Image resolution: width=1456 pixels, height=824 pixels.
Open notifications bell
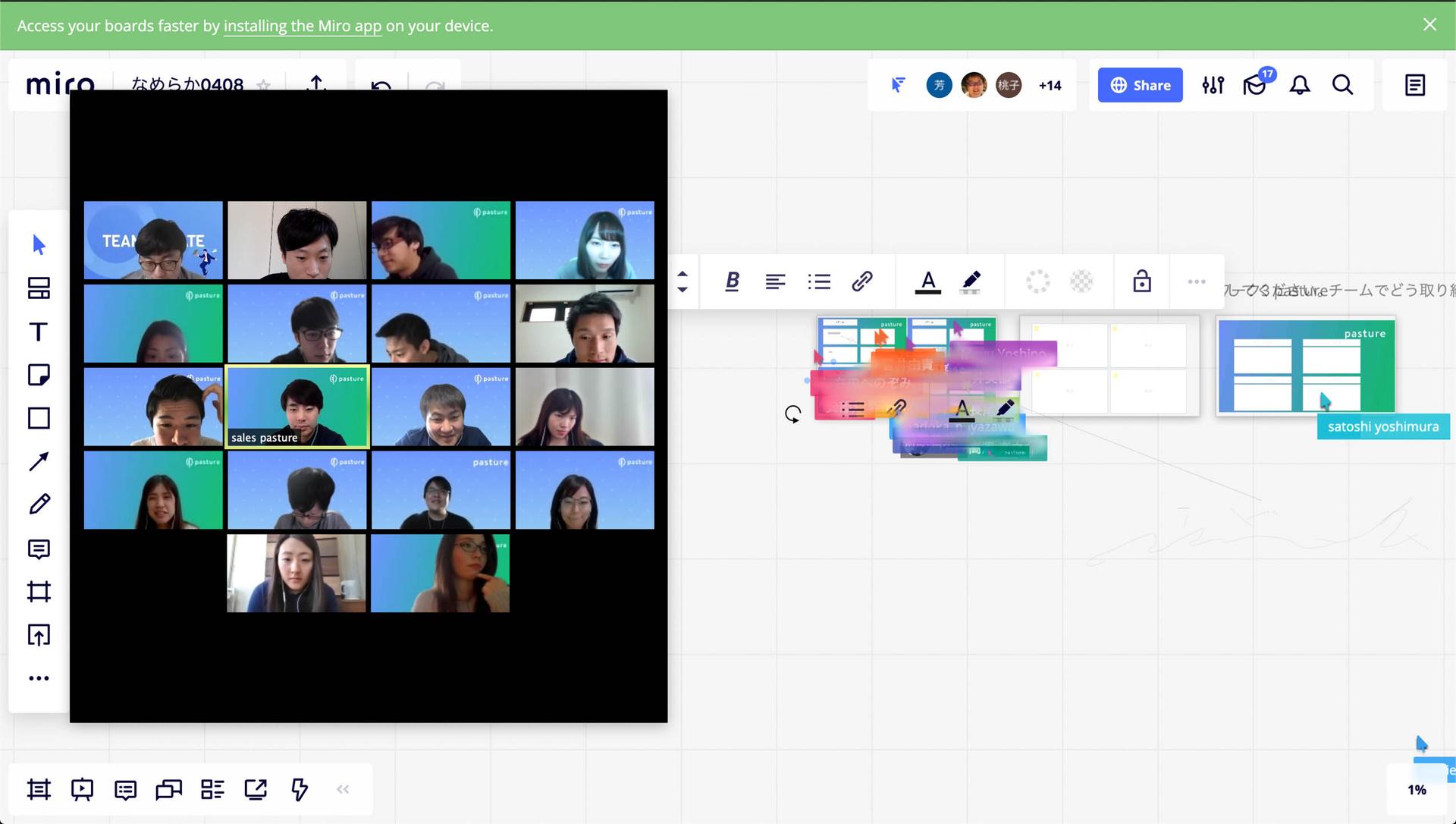click(x=1300, y=85)
